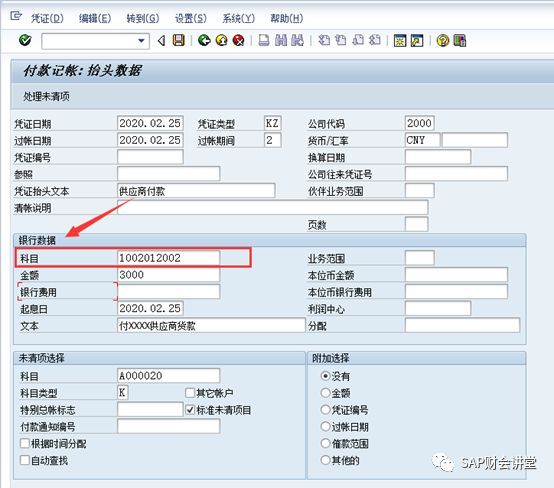Screen dimensions: 554x488
Task: Open the command field dropdown arrow
Action: [x=141, y=41]
